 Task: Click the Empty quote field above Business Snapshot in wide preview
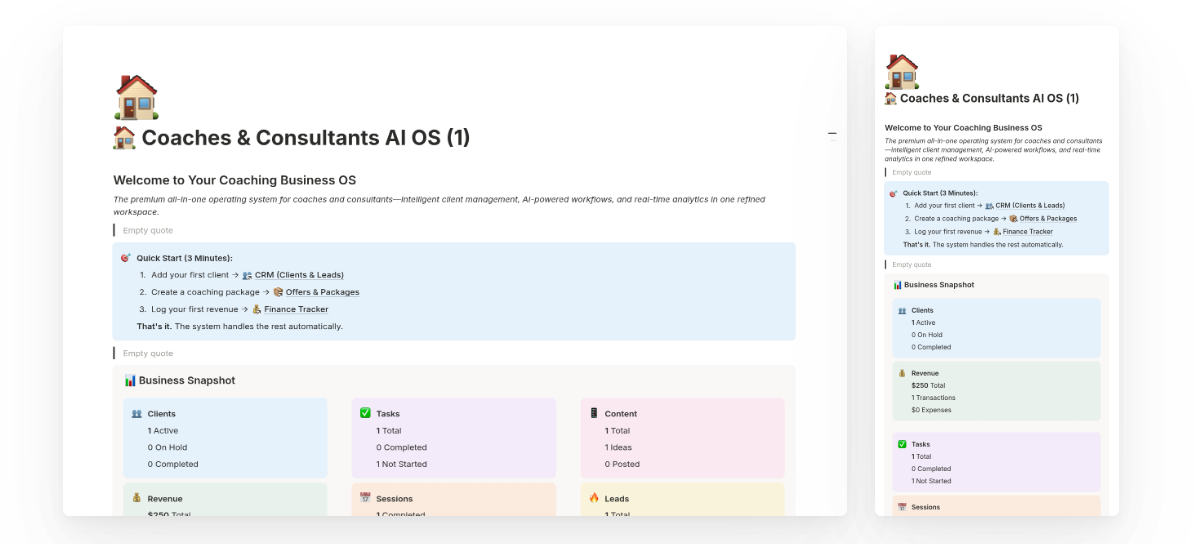pos(148,353)
